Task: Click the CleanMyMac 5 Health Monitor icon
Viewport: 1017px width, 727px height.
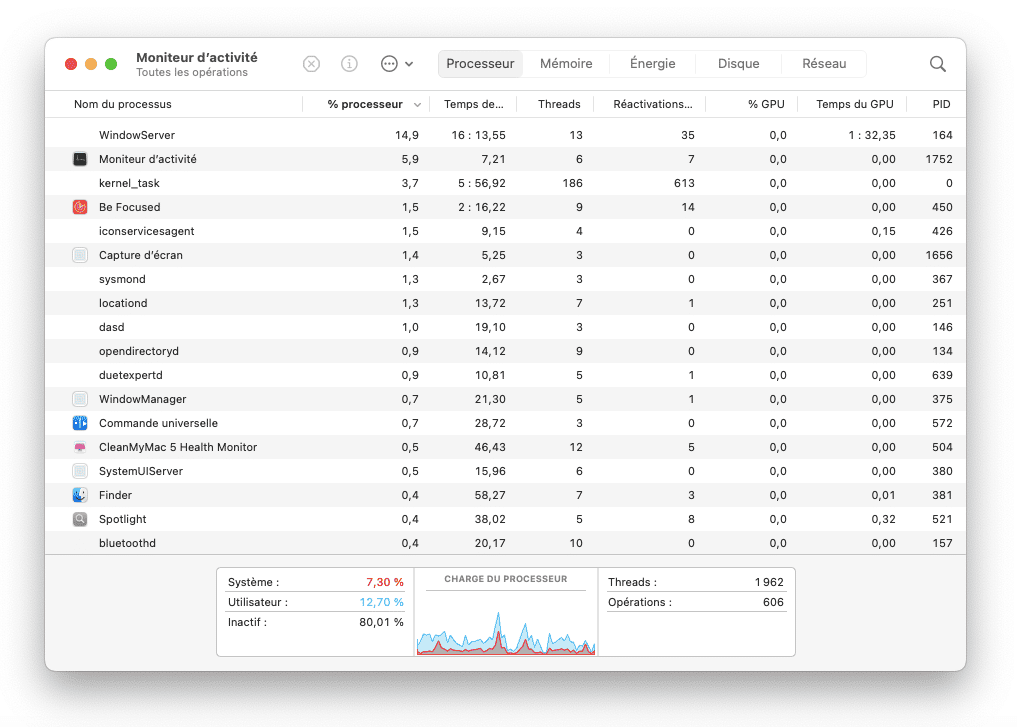Action: pos(80,447)
